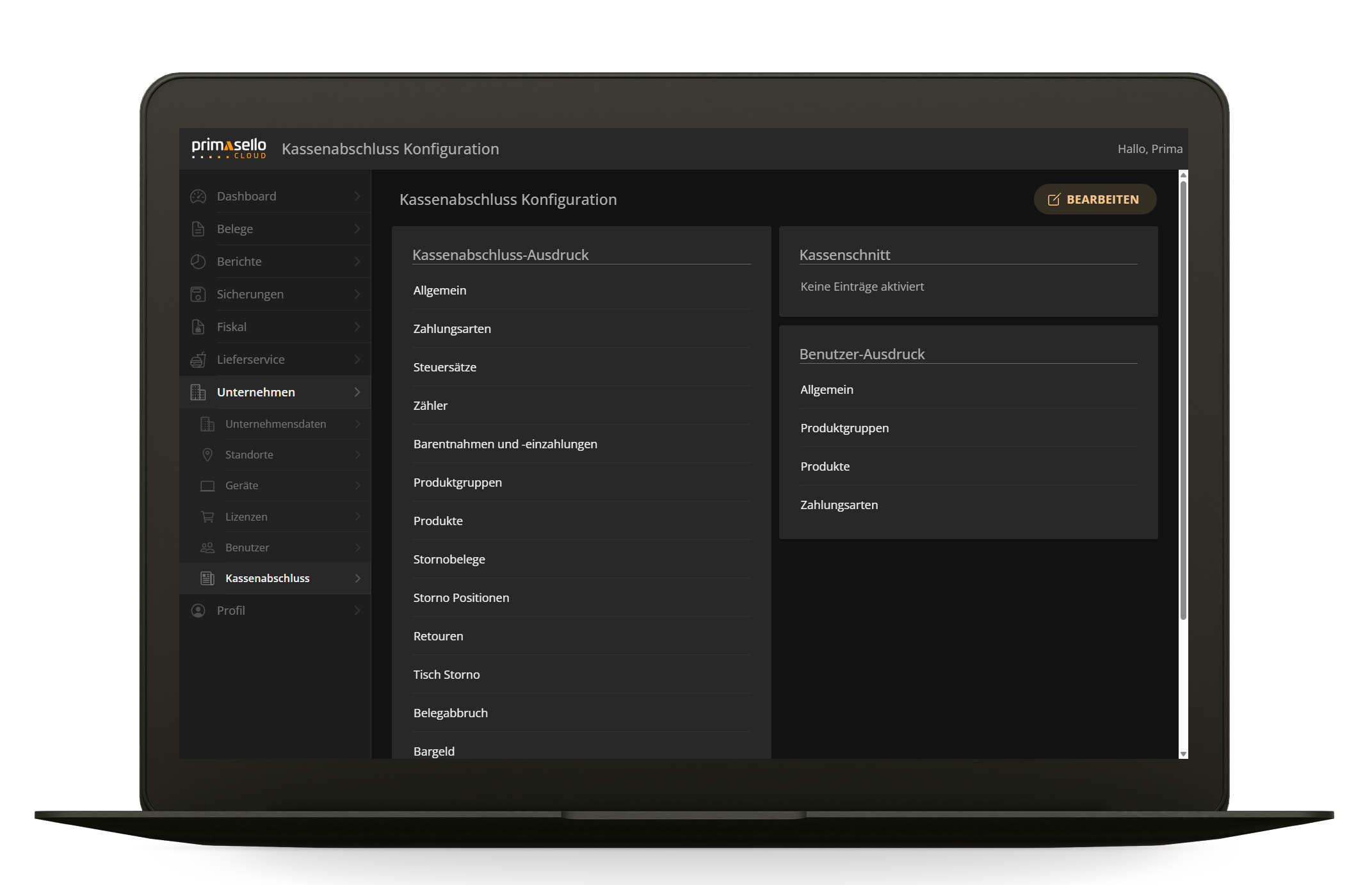The width and height of the screenshot is (1372, 885).
Task: Select the Benutzer users icon
Action: 207,548
